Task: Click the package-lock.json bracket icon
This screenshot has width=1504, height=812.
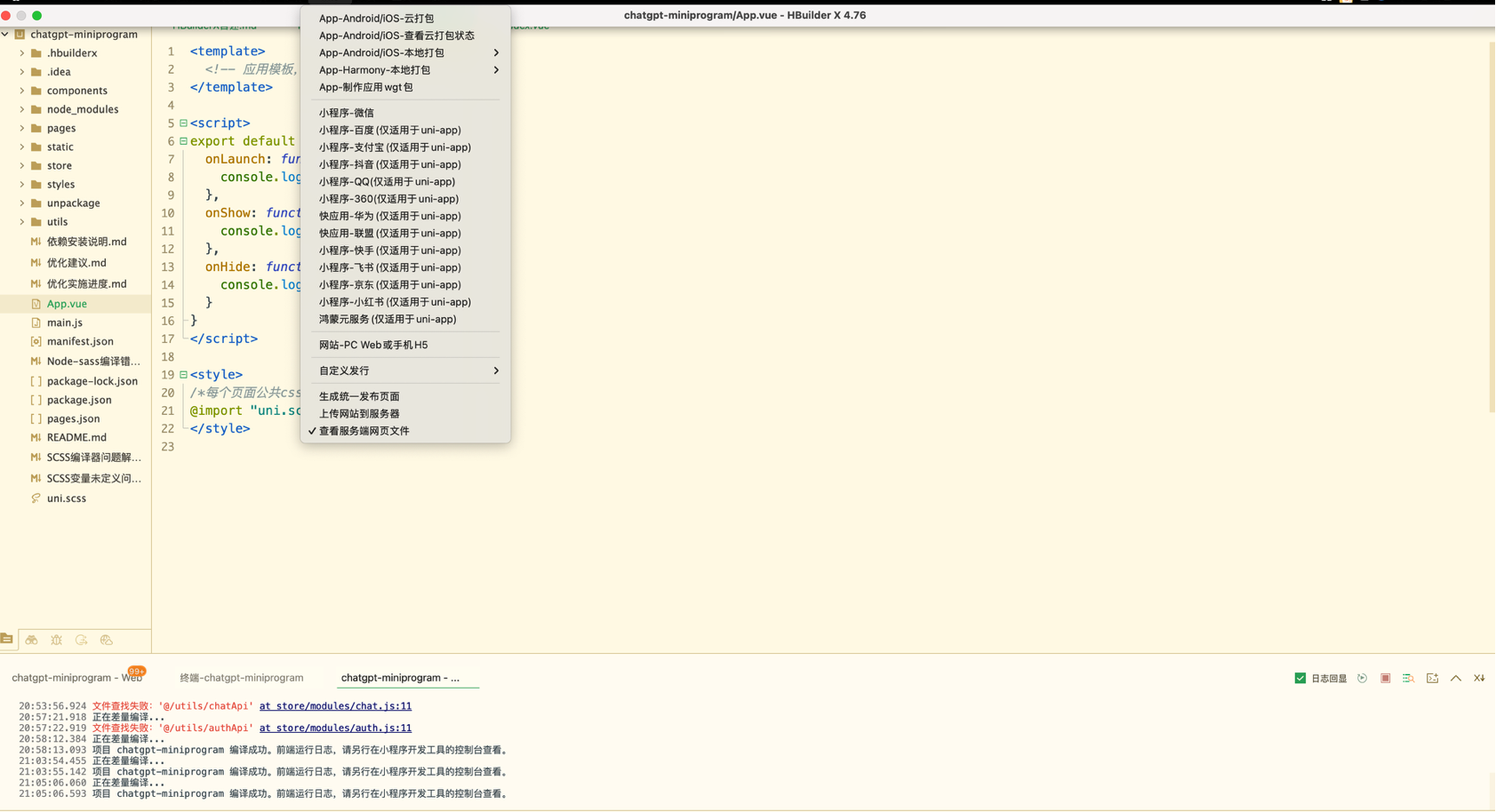Action: coord(36,382)
